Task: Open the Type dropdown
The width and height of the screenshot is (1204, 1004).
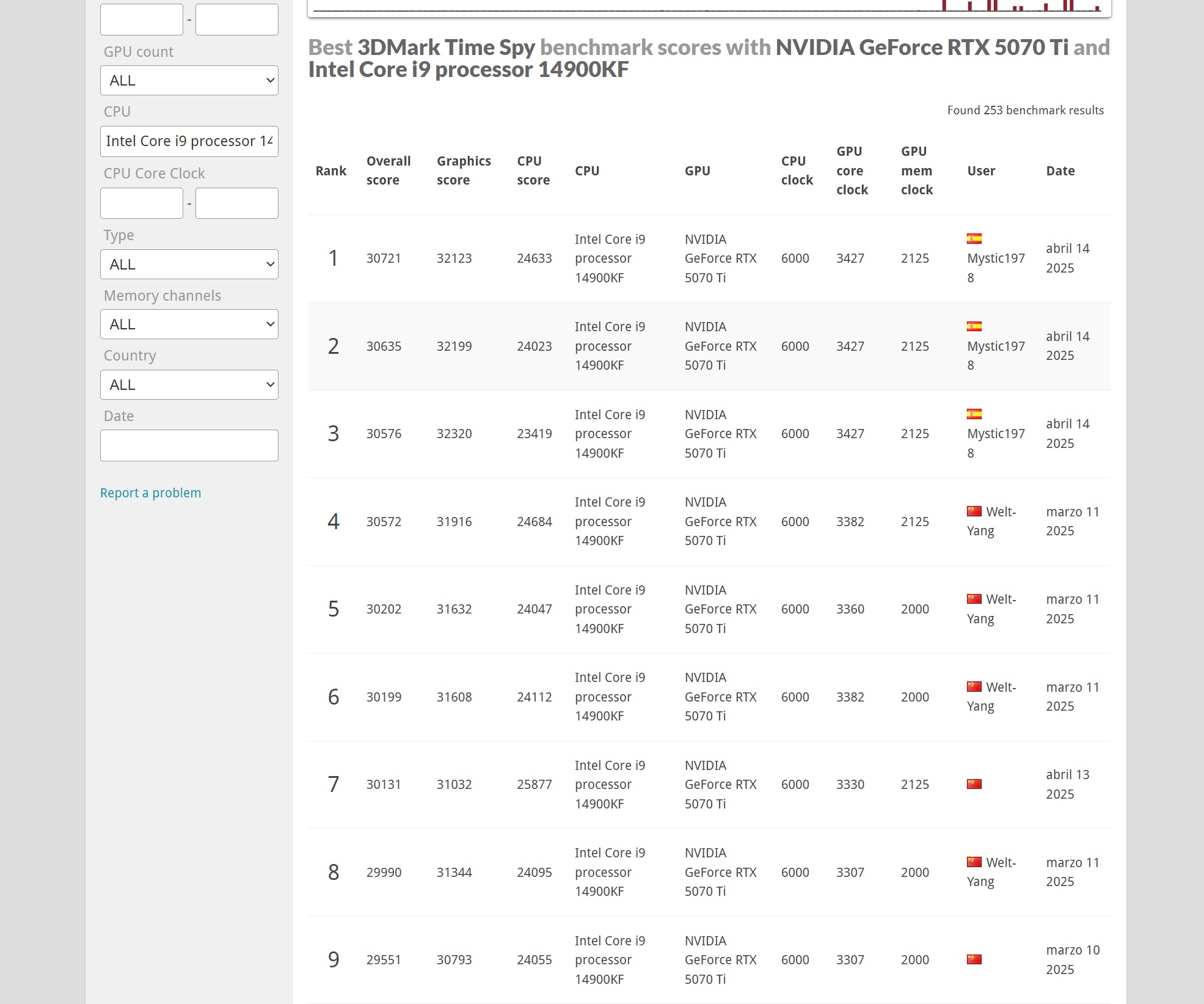Action: 189,265
